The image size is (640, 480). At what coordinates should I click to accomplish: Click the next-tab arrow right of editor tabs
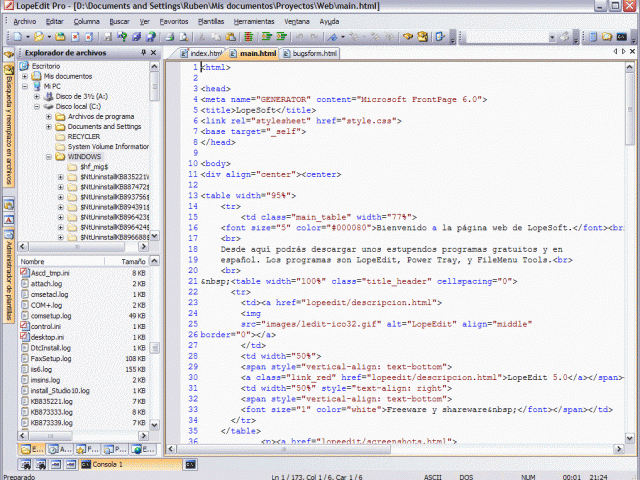(x=624, y=52)
